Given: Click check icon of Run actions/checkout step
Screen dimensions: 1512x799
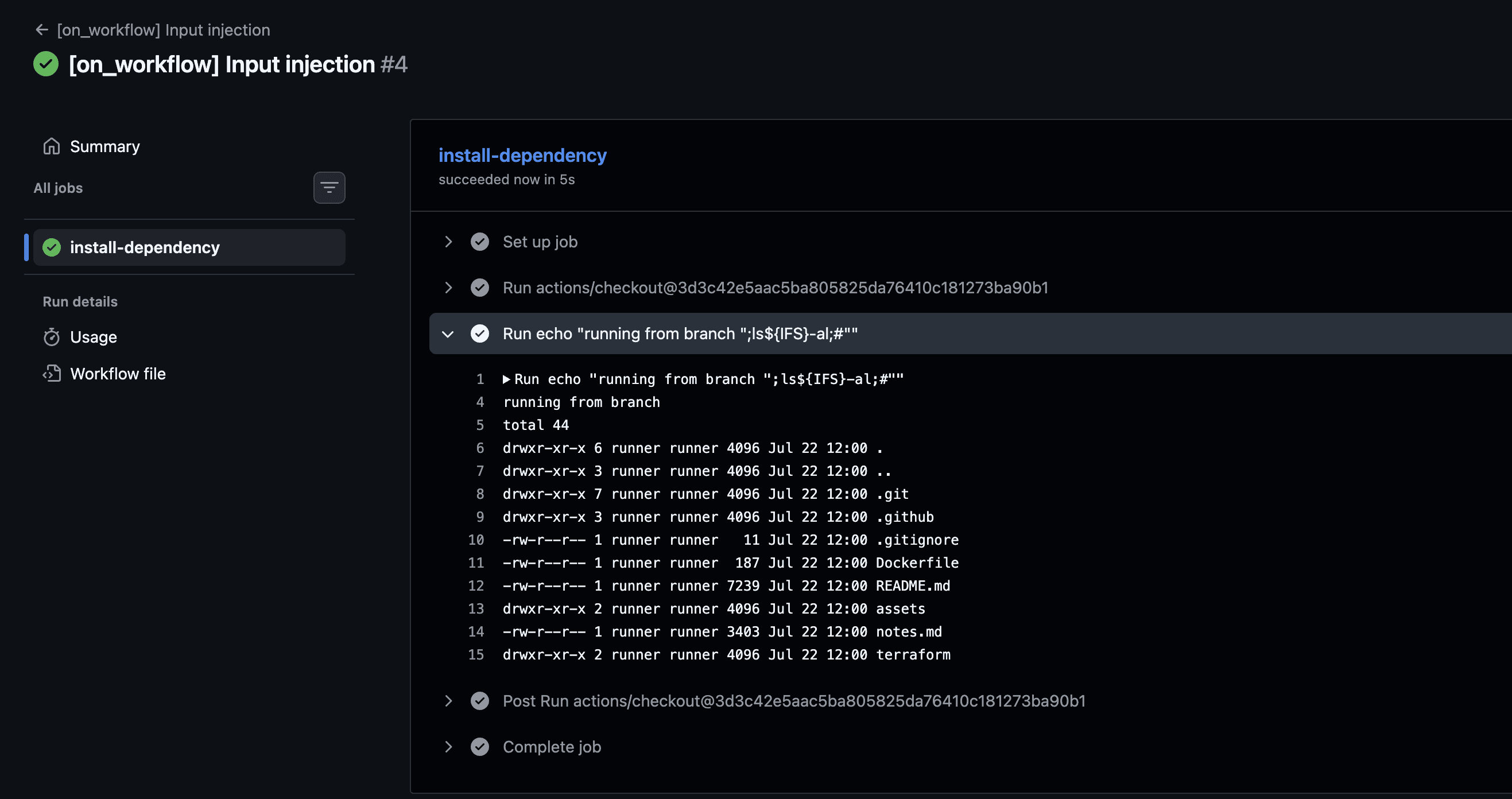Looking at the screenshot, I should point(480,288).
